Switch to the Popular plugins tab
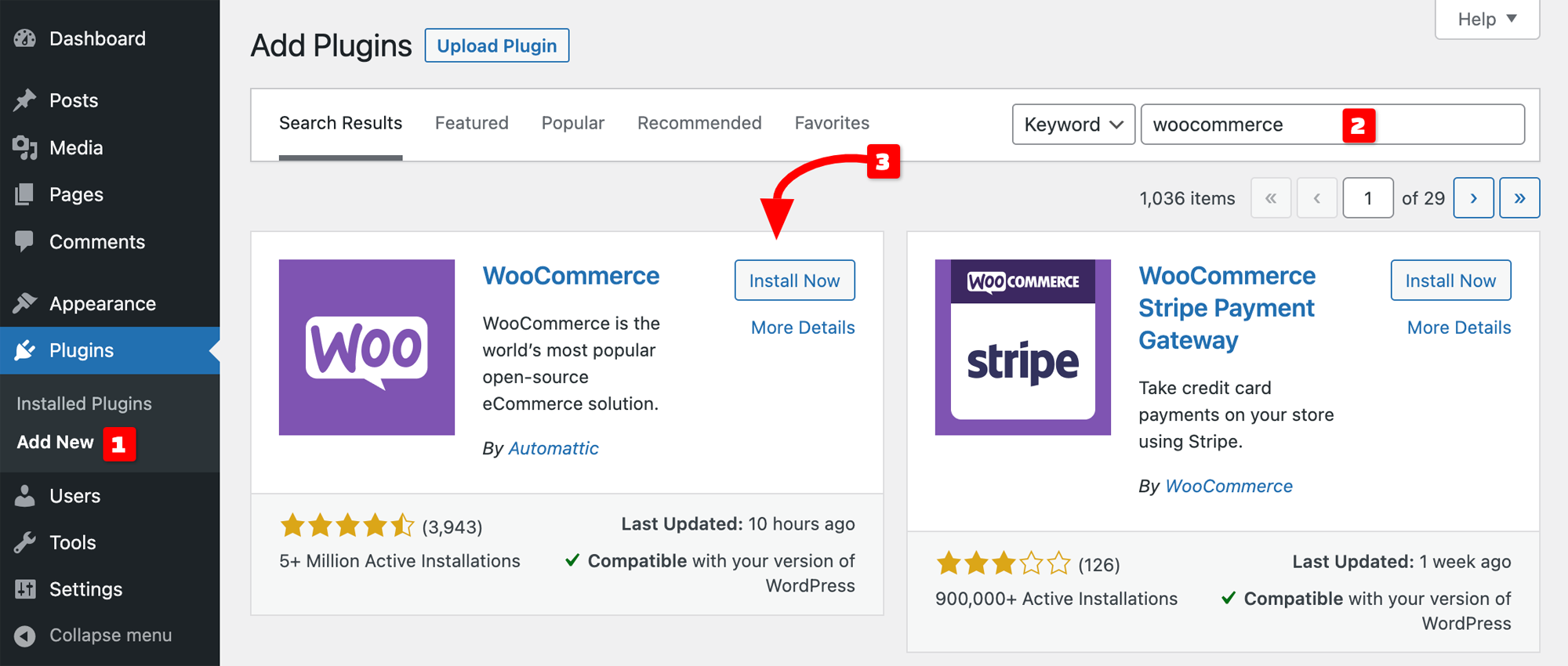The height and width of the screenshot is (666, 1568). [x=572, y=123]
